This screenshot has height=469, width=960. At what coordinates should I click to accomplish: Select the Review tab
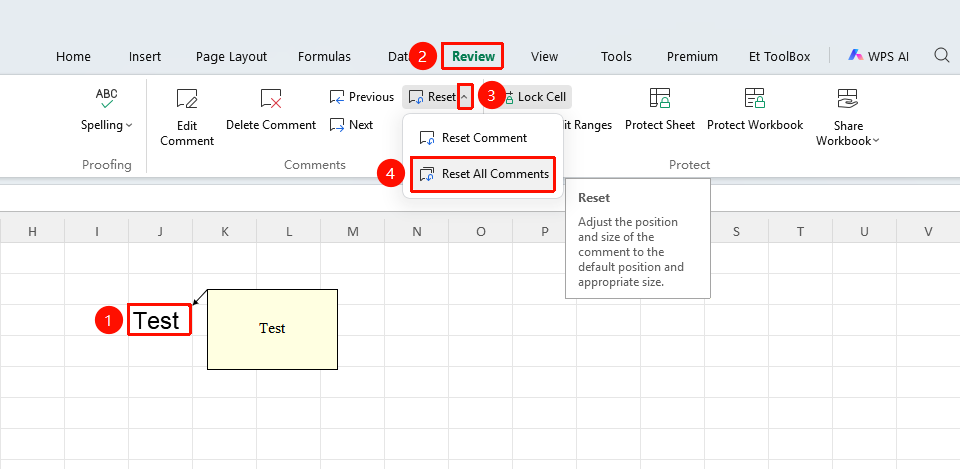click(x=473, y=56)
